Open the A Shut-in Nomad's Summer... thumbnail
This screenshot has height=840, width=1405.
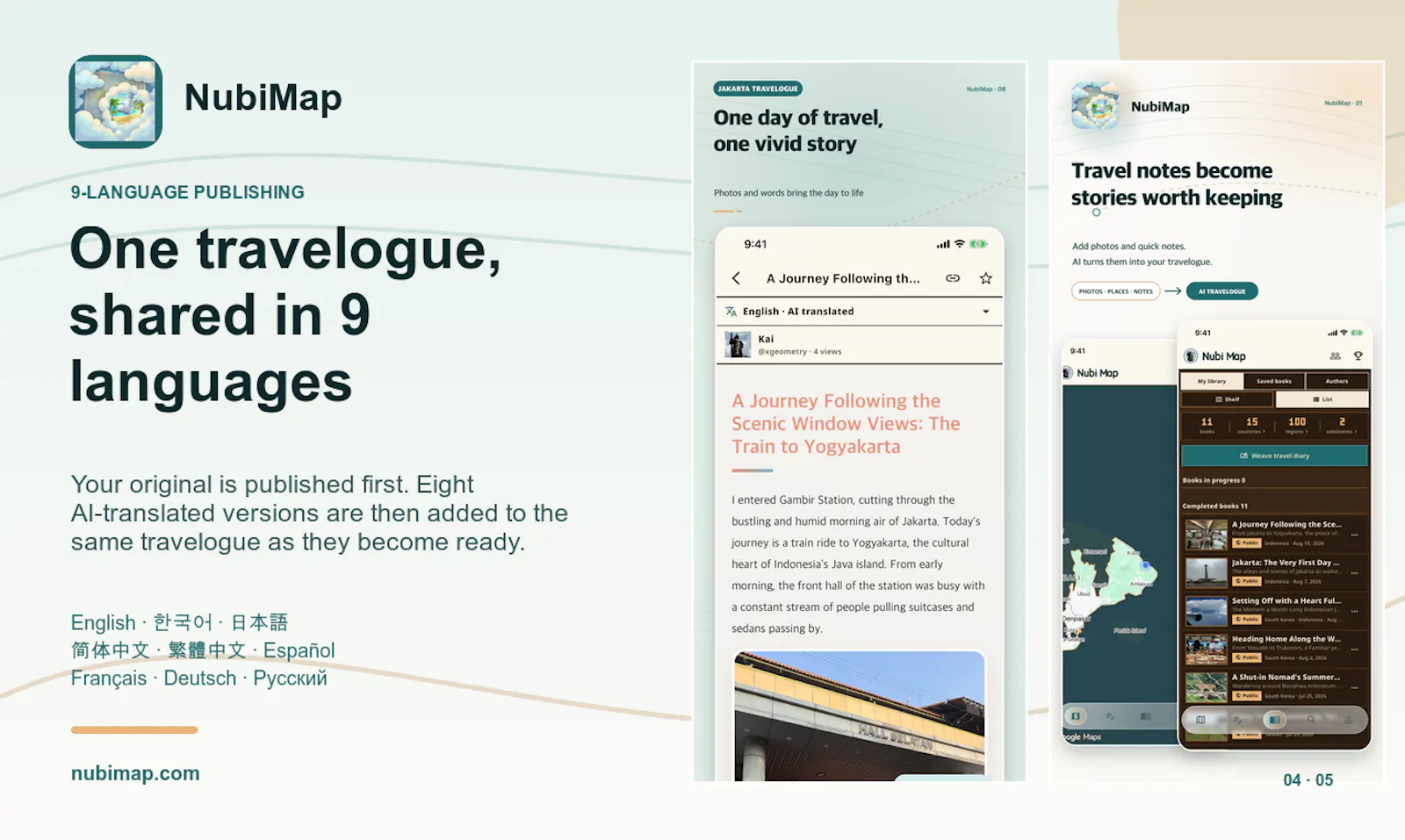(1206, 687)
